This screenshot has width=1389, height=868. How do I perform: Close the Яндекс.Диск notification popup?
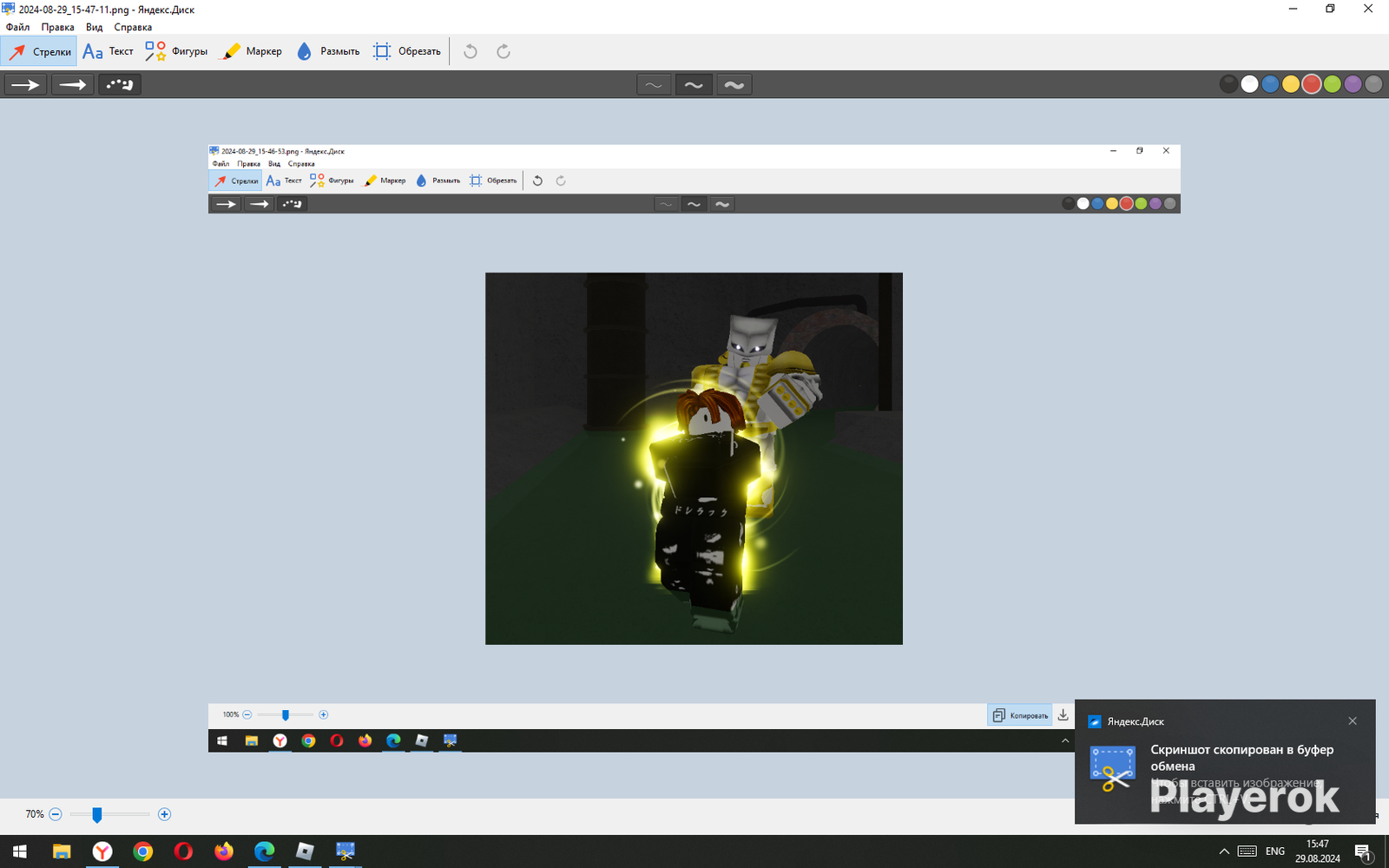tap(1353, 721)
